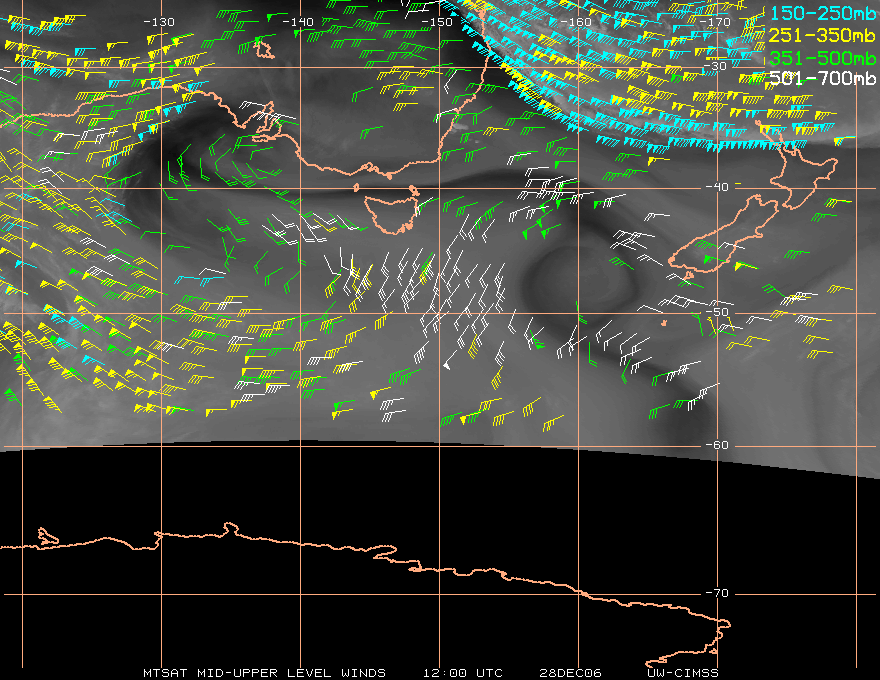Click the white 501-700mb legend entry
This screenshot has width=880, height=680.
point(822,79)
